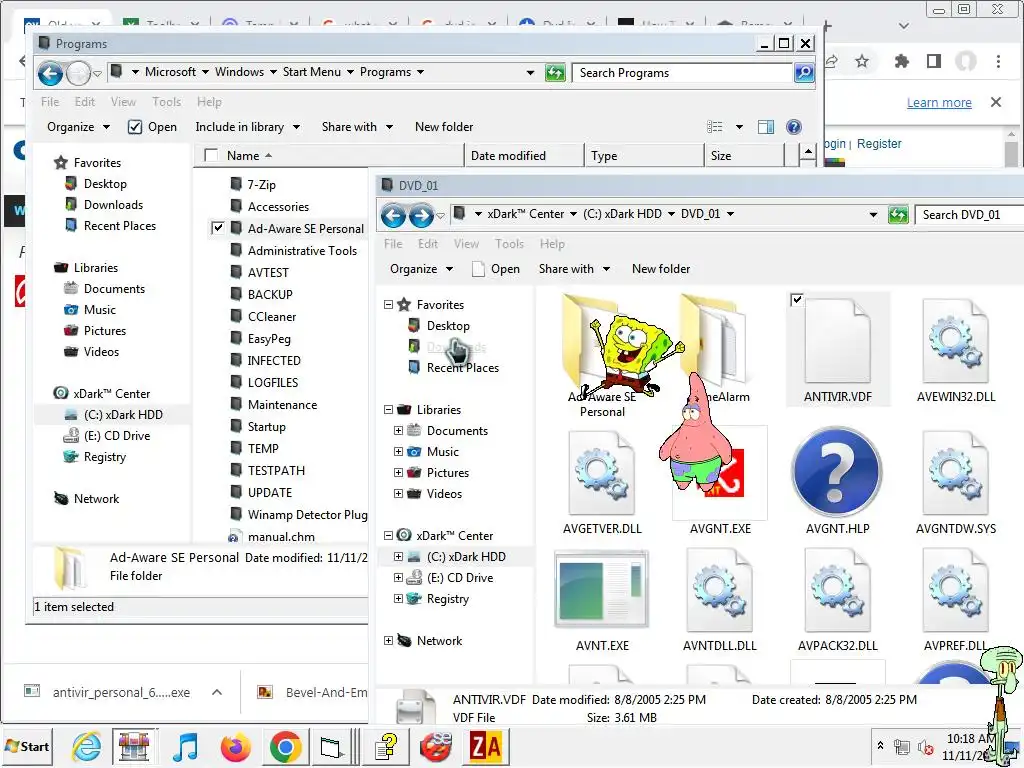Screen dimensions: 1024x768
Task: Collapse Favorites in DVD_01 tree
Action: 388,304
